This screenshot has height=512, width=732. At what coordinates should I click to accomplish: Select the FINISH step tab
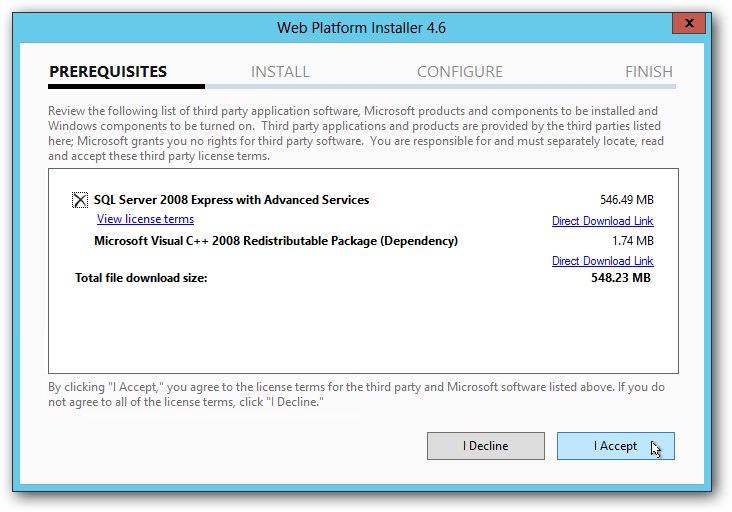pyautogui.click(x=648, y=72)
